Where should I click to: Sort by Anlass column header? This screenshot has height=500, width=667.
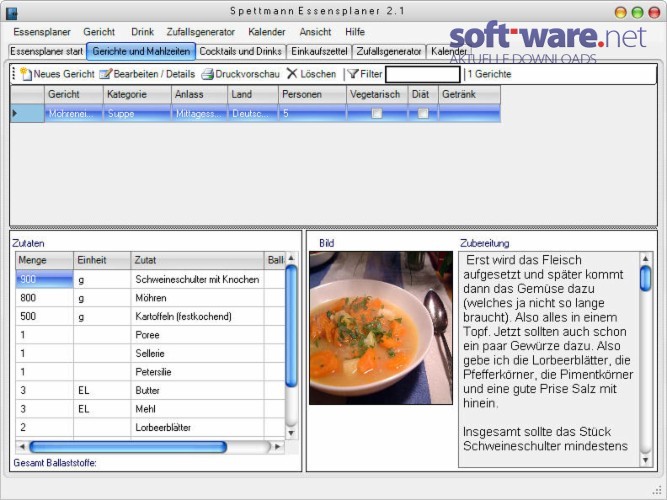199,94
